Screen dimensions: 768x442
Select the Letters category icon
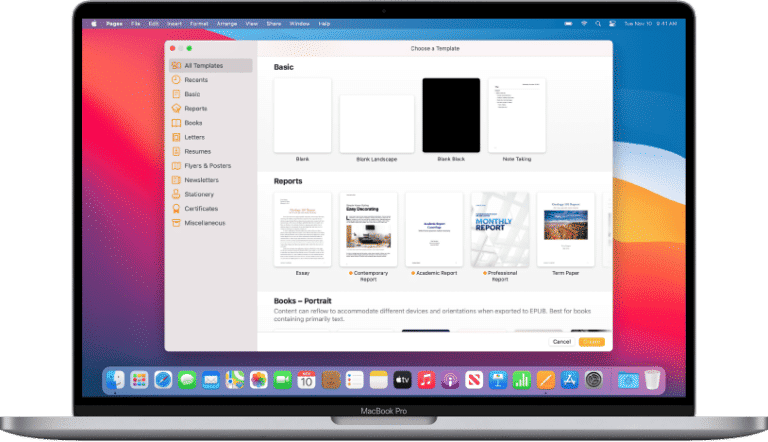[176, 137]
